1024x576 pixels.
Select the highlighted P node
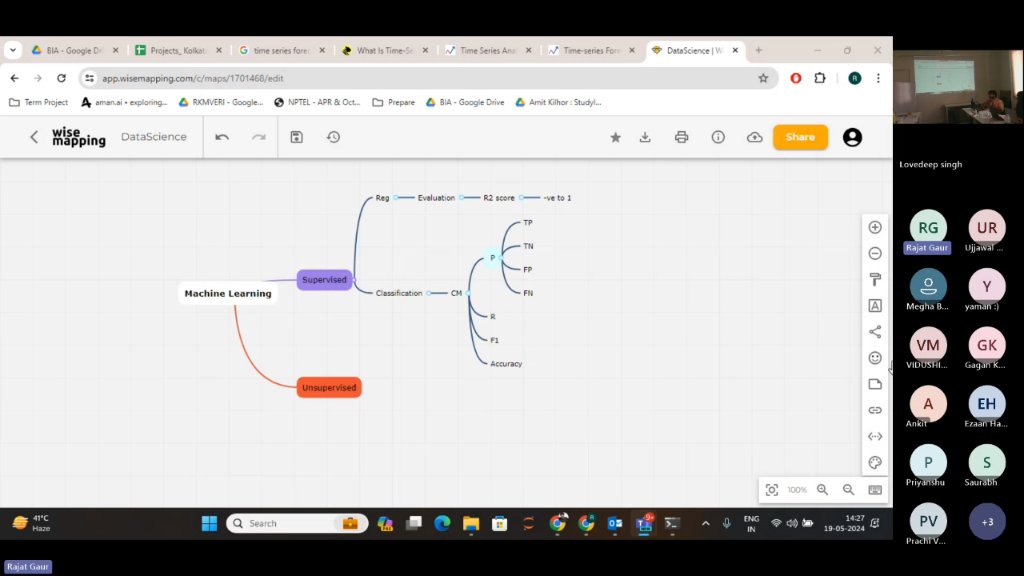point(492,258)
